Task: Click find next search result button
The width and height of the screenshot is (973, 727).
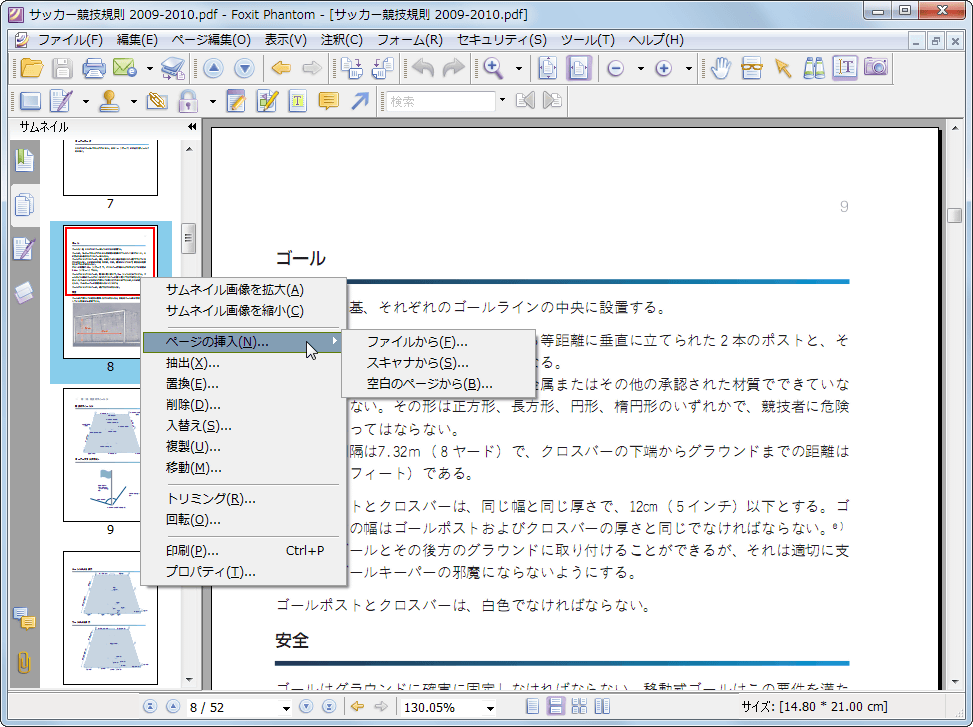Action: [552, 100]
